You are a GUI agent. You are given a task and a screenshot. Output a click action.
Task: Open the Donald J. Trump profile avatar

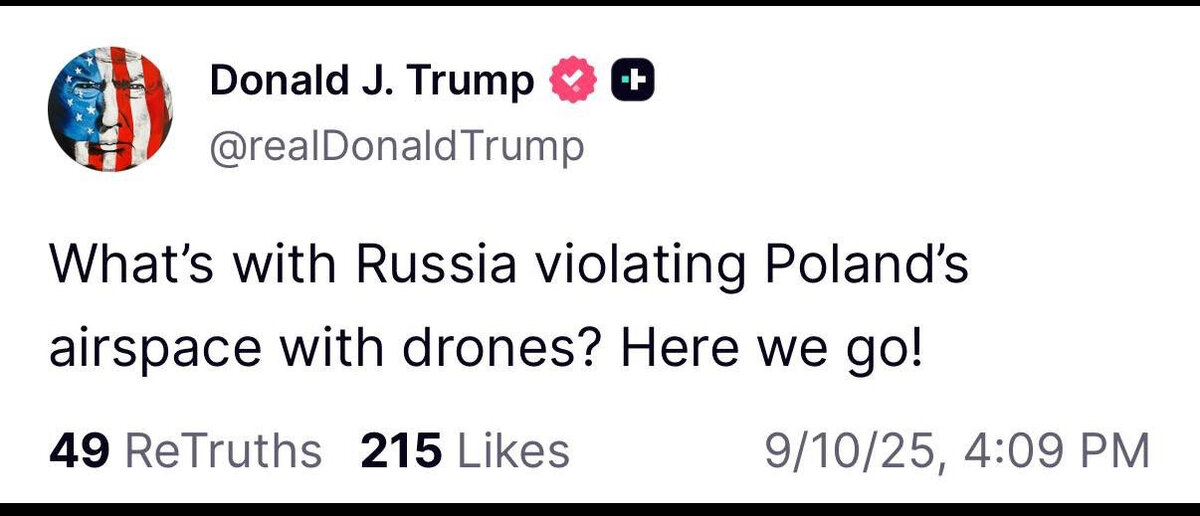tap(110, 110)
